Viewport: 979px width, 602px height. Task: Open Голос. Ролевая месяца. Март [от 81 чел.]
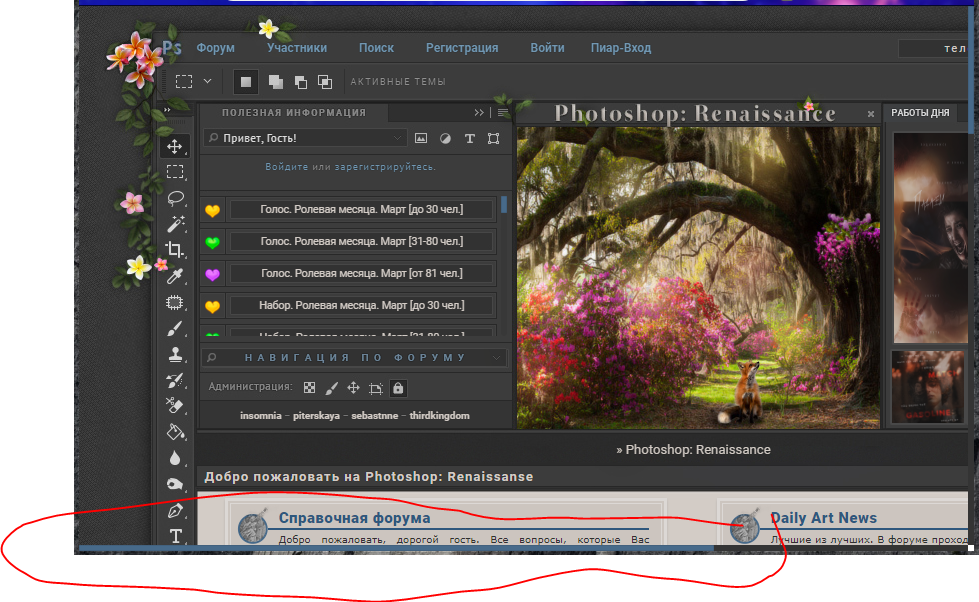click(x=362, y=273)
